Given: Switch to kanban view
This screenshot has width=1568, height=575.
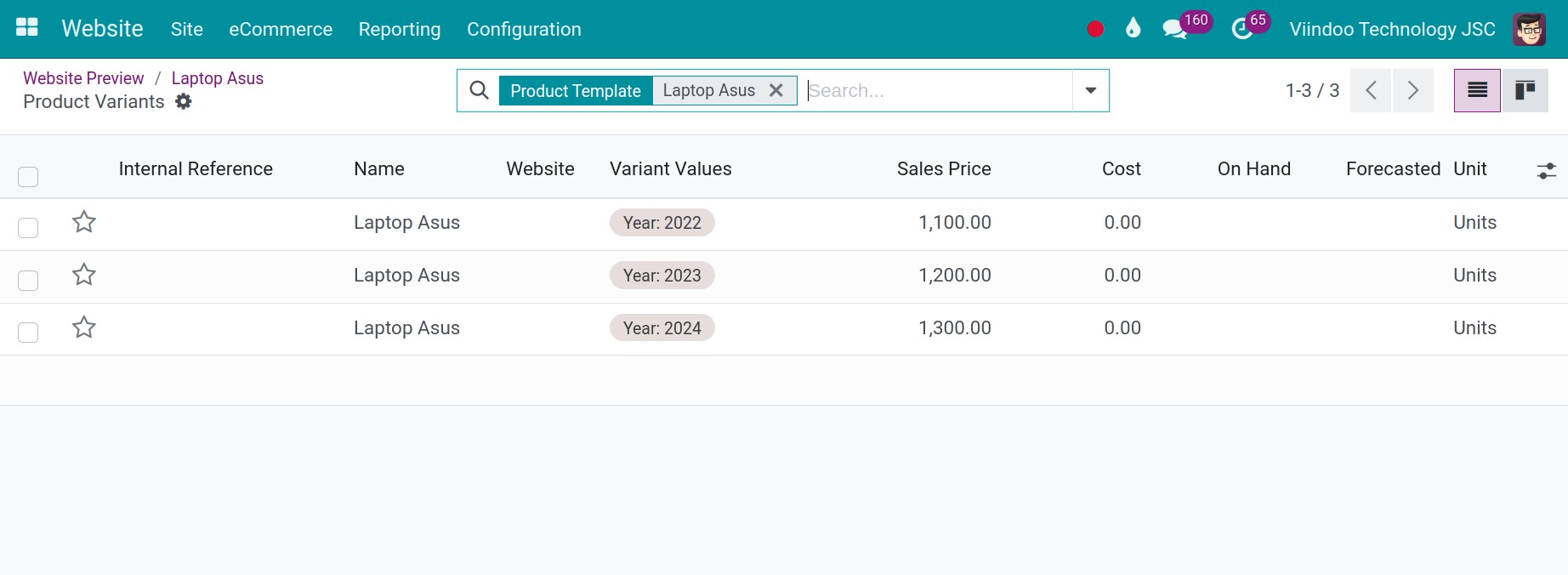Looking at the screenshot, I should [x=1525, y=90].
